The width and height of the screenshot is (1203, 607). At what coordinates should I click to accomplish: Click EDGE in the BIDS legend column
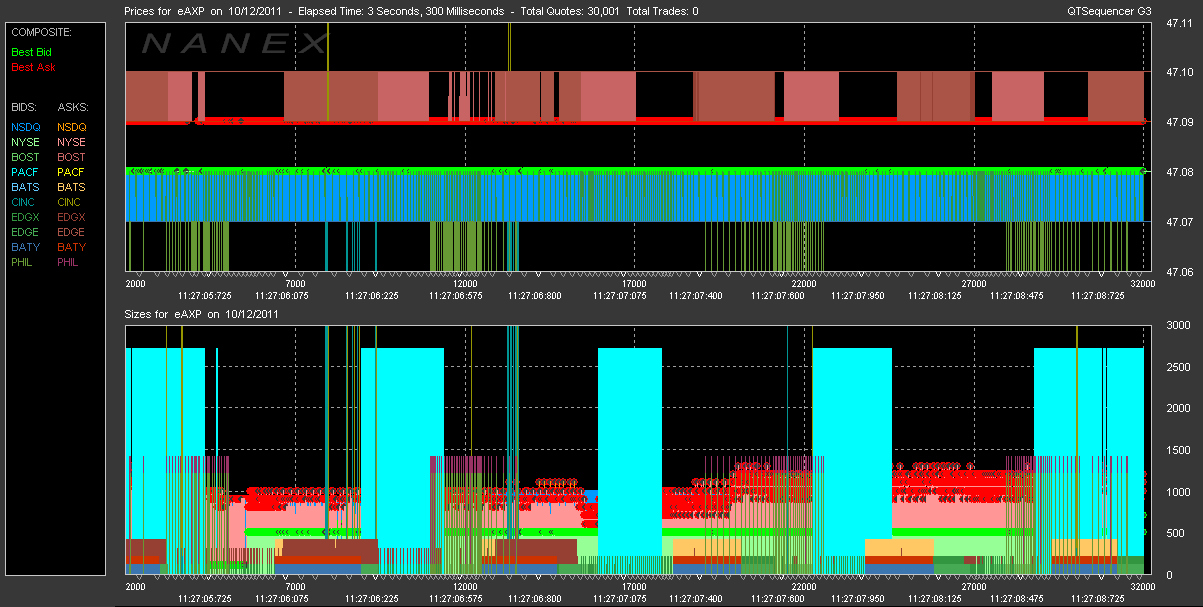[x=27, y=232]
